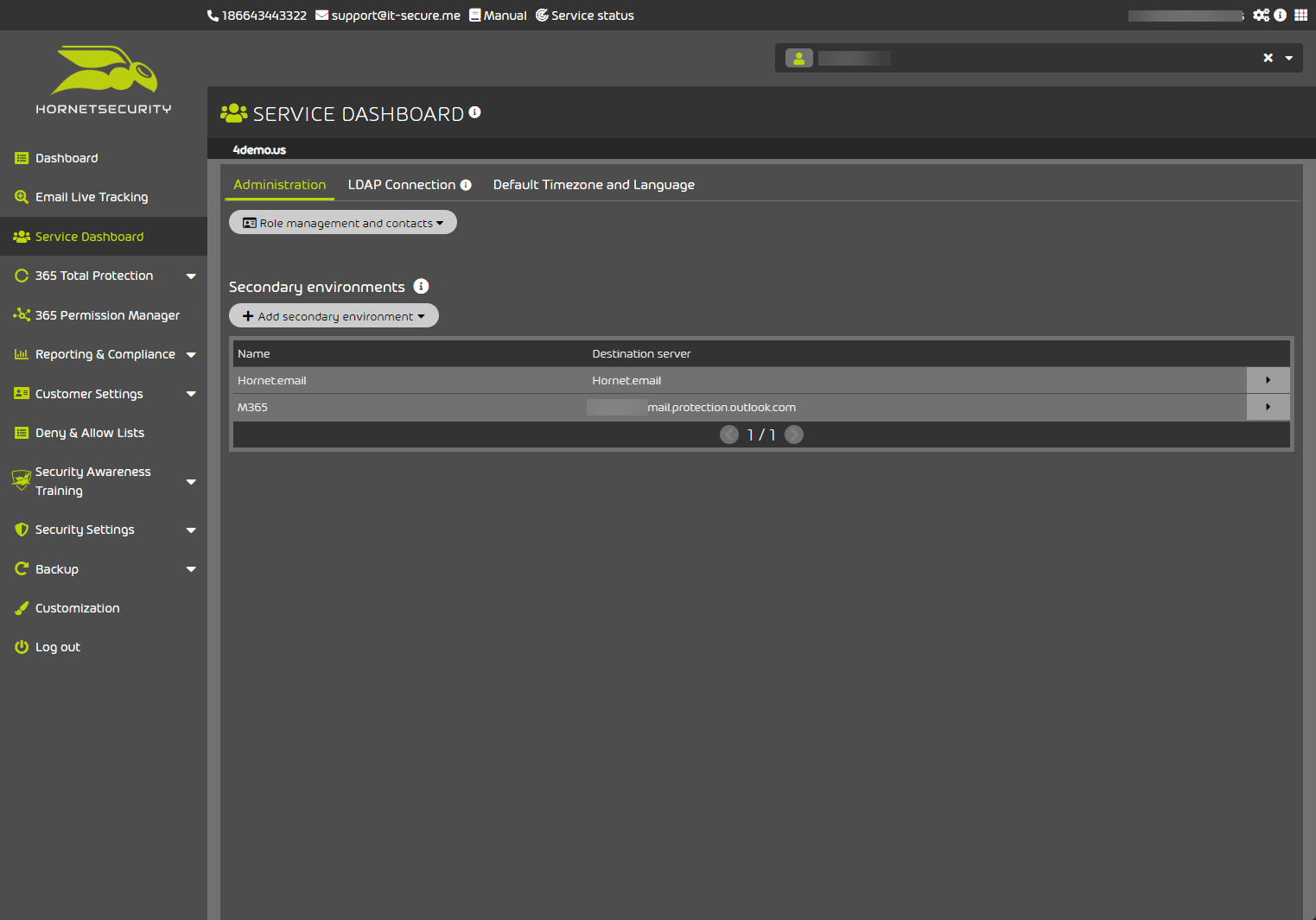Open Add secondary environment dropdown

pos(334,316)
